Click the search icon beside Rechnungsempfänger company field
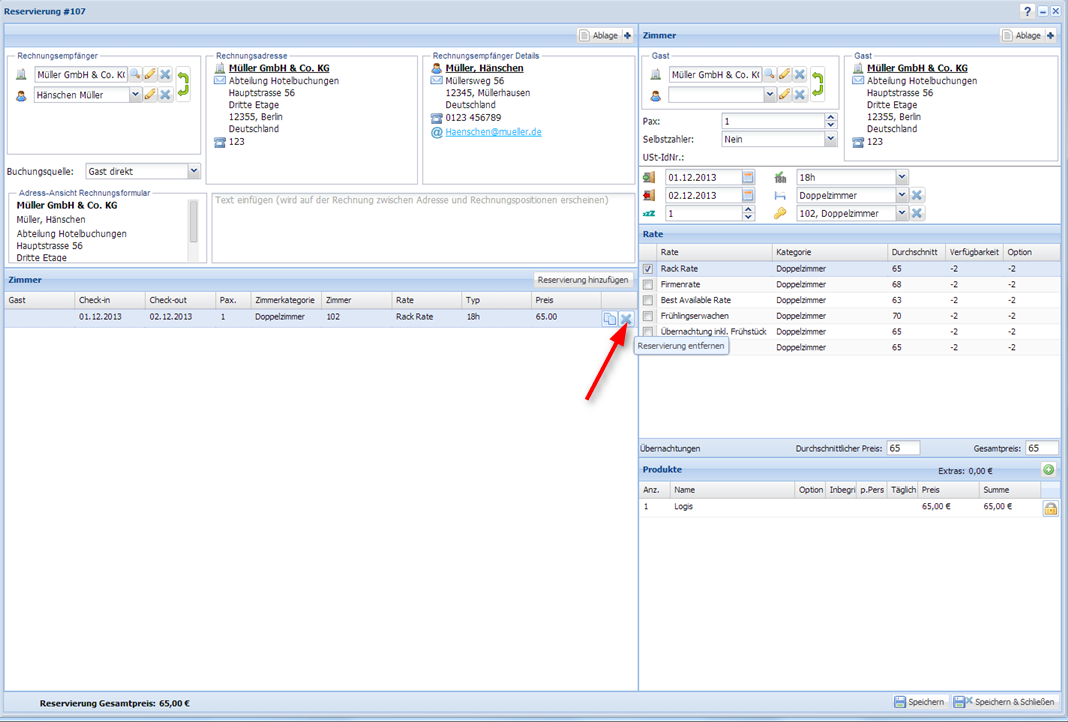1068x722 pixels. tap(134, 75)
